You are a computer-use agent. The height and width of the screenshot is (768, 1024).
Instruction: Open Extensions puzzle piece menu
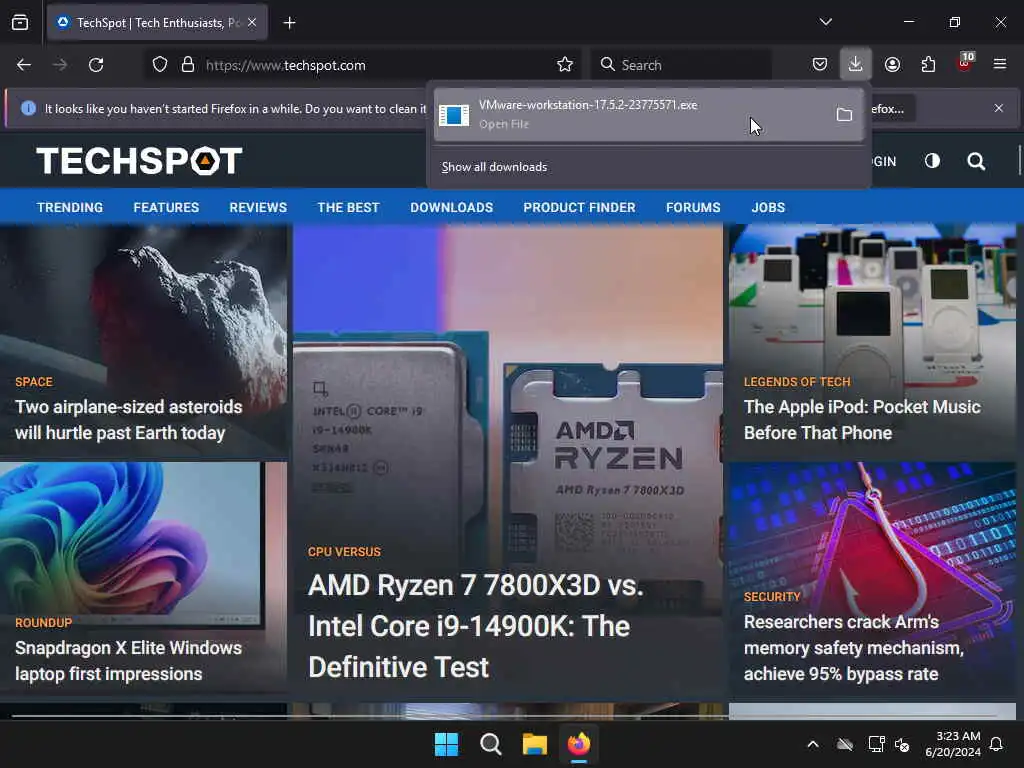(928, 64)
